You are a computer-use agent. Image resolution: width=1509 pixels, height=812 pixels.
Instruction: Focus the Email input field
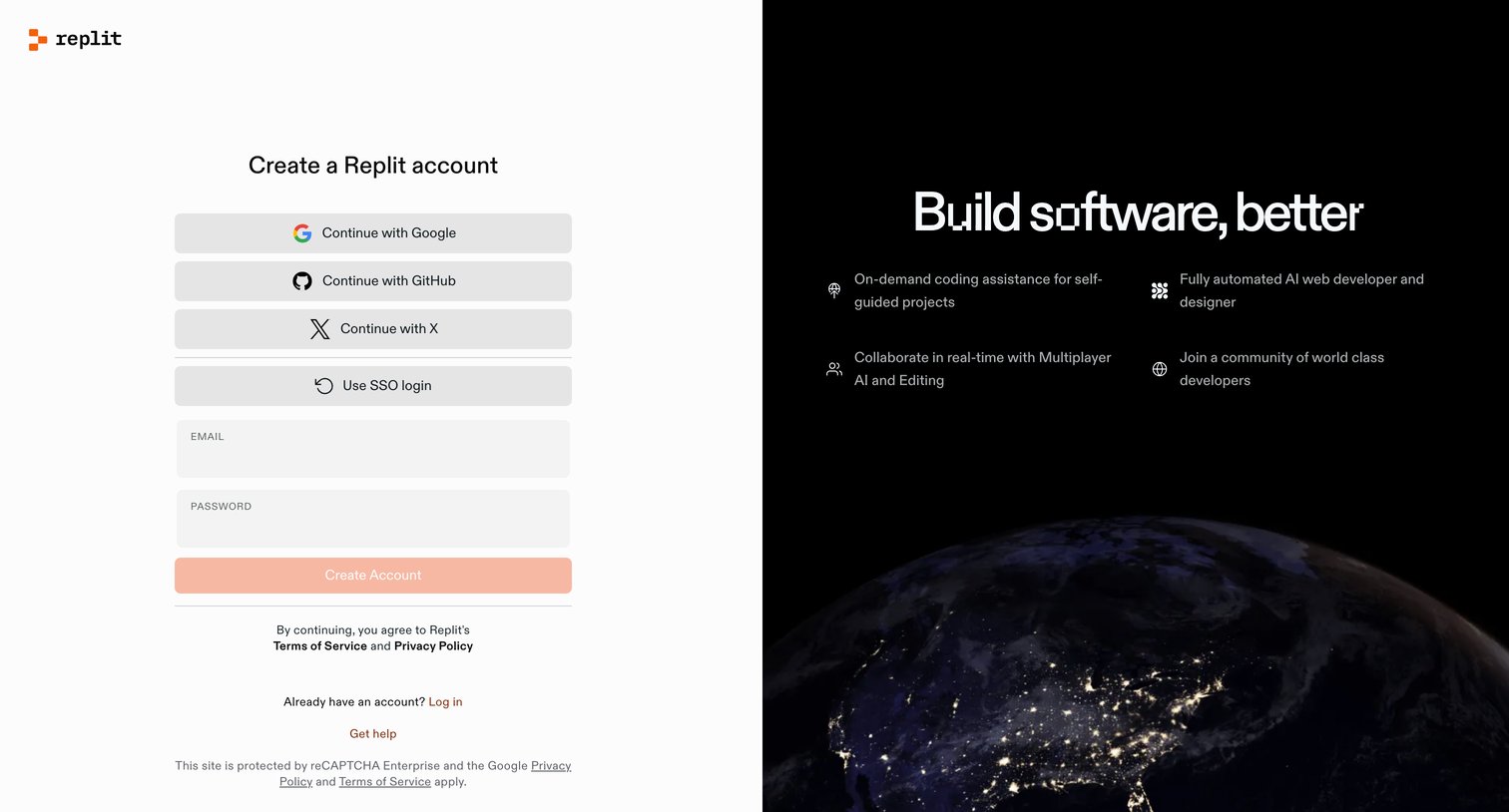pos(373,449)
